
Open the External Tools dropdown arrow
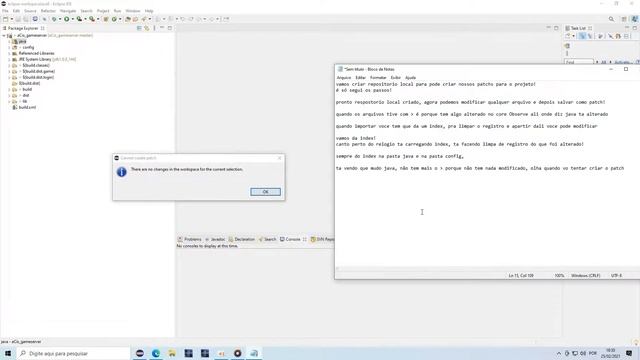[x=98, y=19]
